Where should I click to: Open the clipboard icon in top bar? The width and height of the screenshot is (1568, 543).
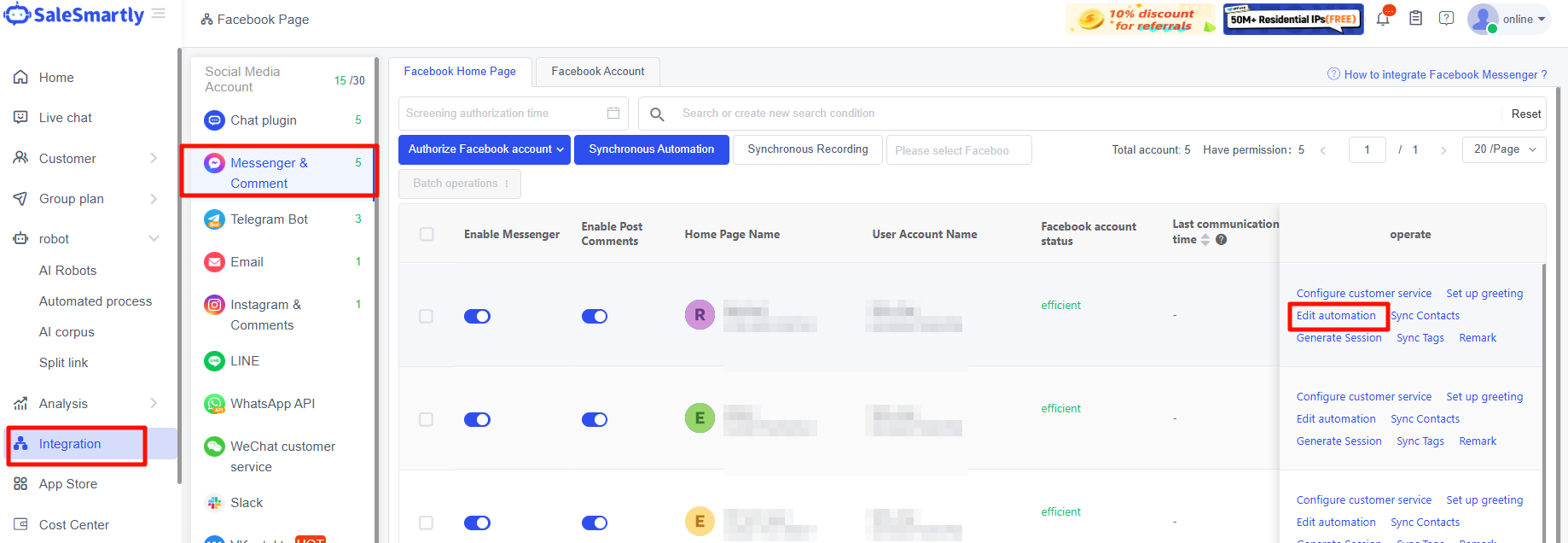pyautogui.click(x=1415, y=18)
